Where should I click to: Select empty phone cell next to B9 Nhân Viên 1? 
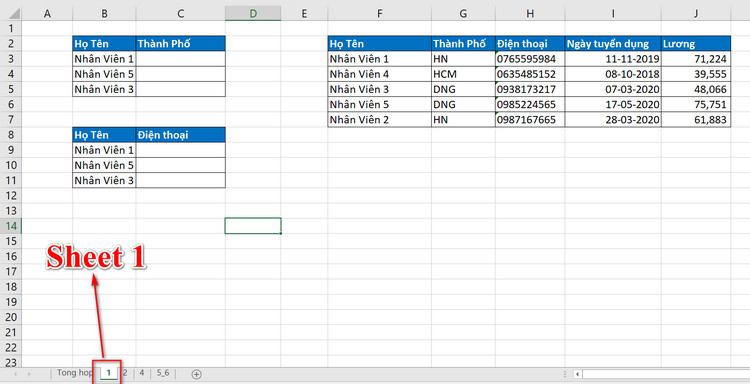coord(180,150)
